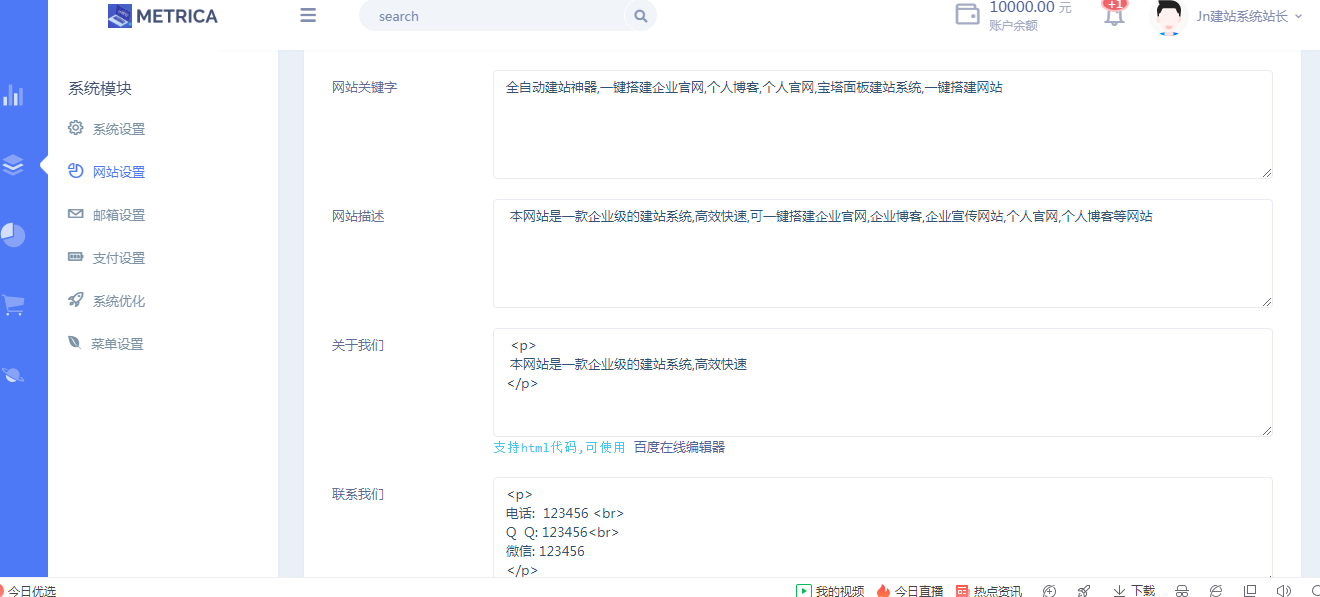This screenshot has height=597, width=1320.
Task: Select the layers icon in the blue sidebar
Action: coord(15,165)
